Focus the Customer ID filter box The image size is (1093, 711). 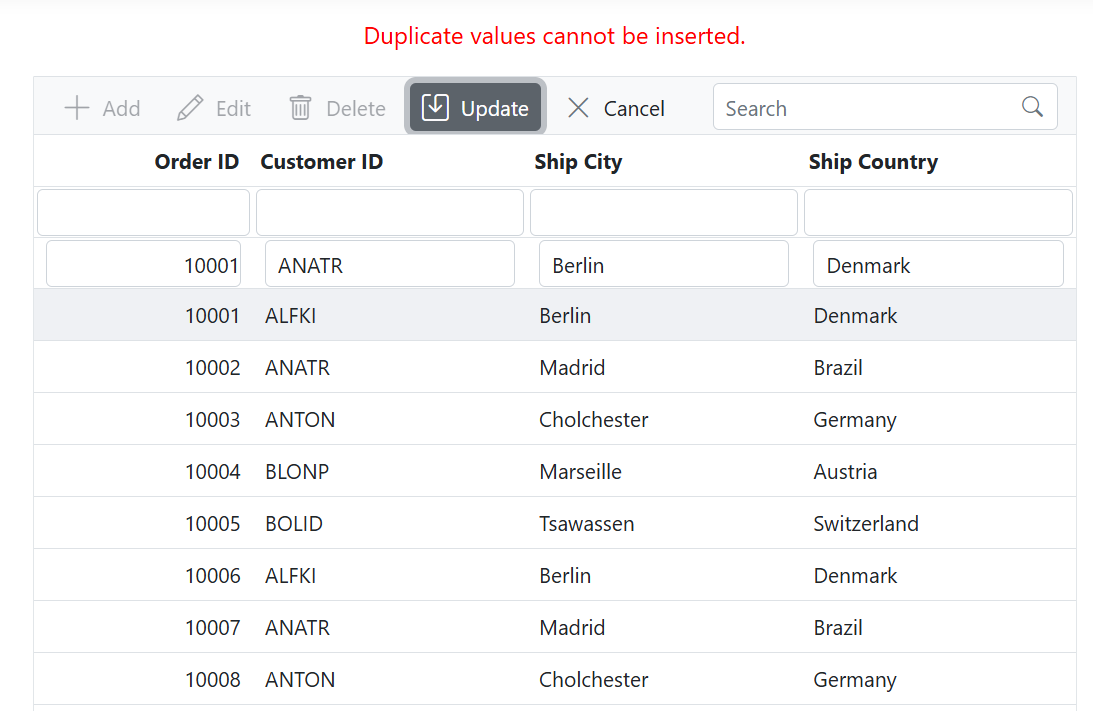pyautogui.click(x=390, y=212)
